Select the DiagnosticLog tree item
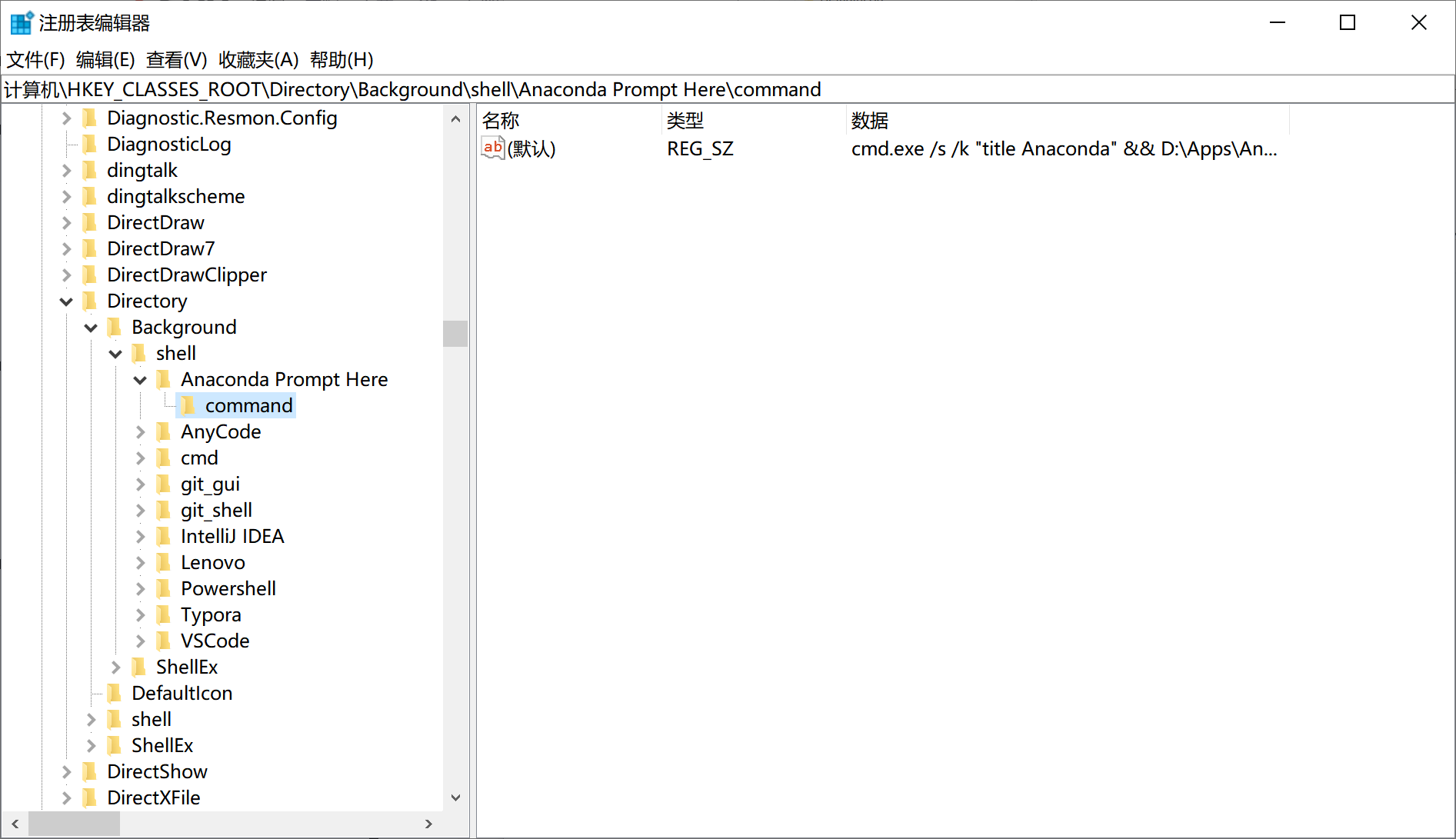 tap(168, 144)
